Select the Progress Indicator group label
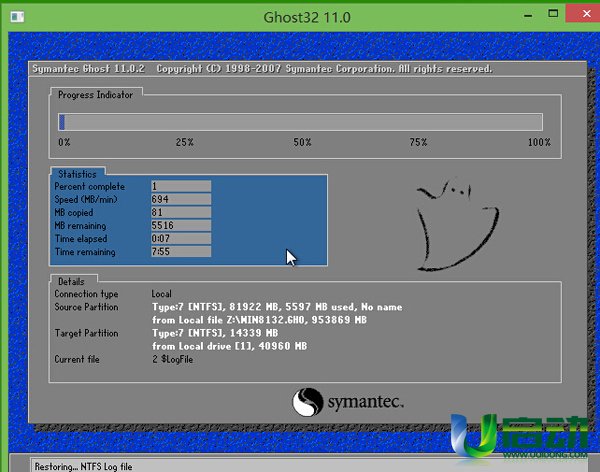This screenshot has height=472, width=600. pyautogui.click(x=96, y=95)
